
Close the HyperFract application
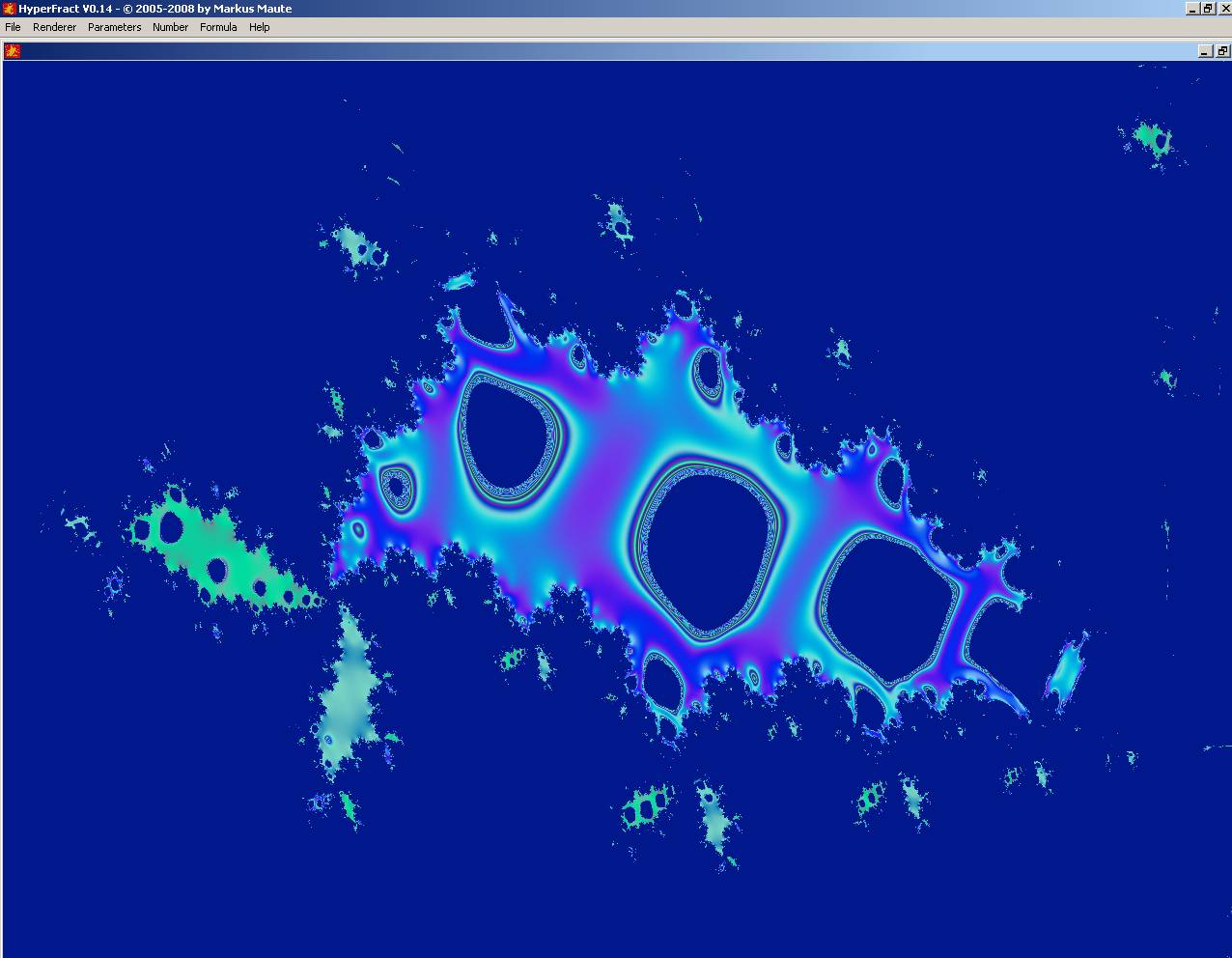(1223, 9)
